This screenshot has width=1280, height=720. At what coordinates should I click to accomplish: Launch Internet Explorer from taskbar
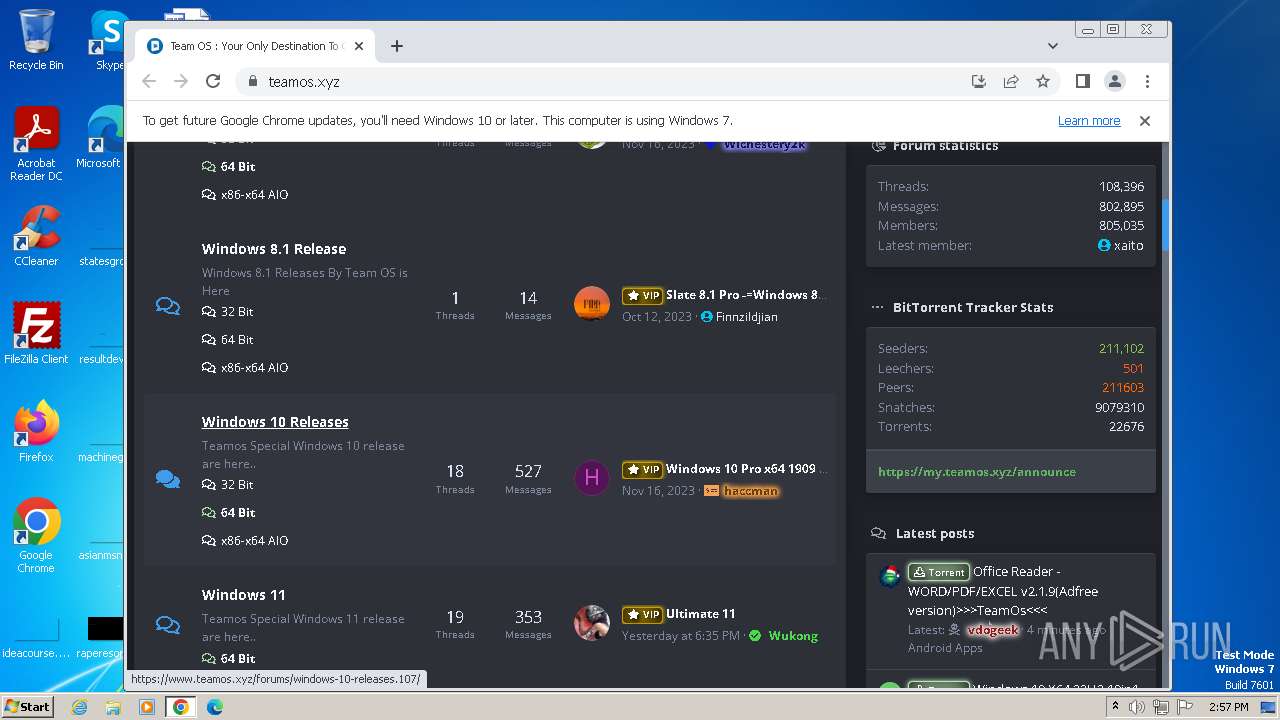pos(80,707)
